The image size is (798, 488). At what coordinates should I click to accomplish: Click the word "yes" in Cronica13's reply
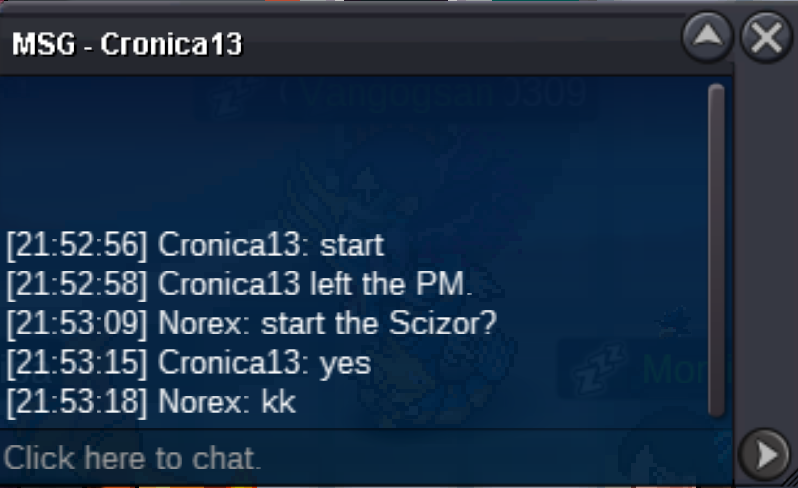[346, 364]
